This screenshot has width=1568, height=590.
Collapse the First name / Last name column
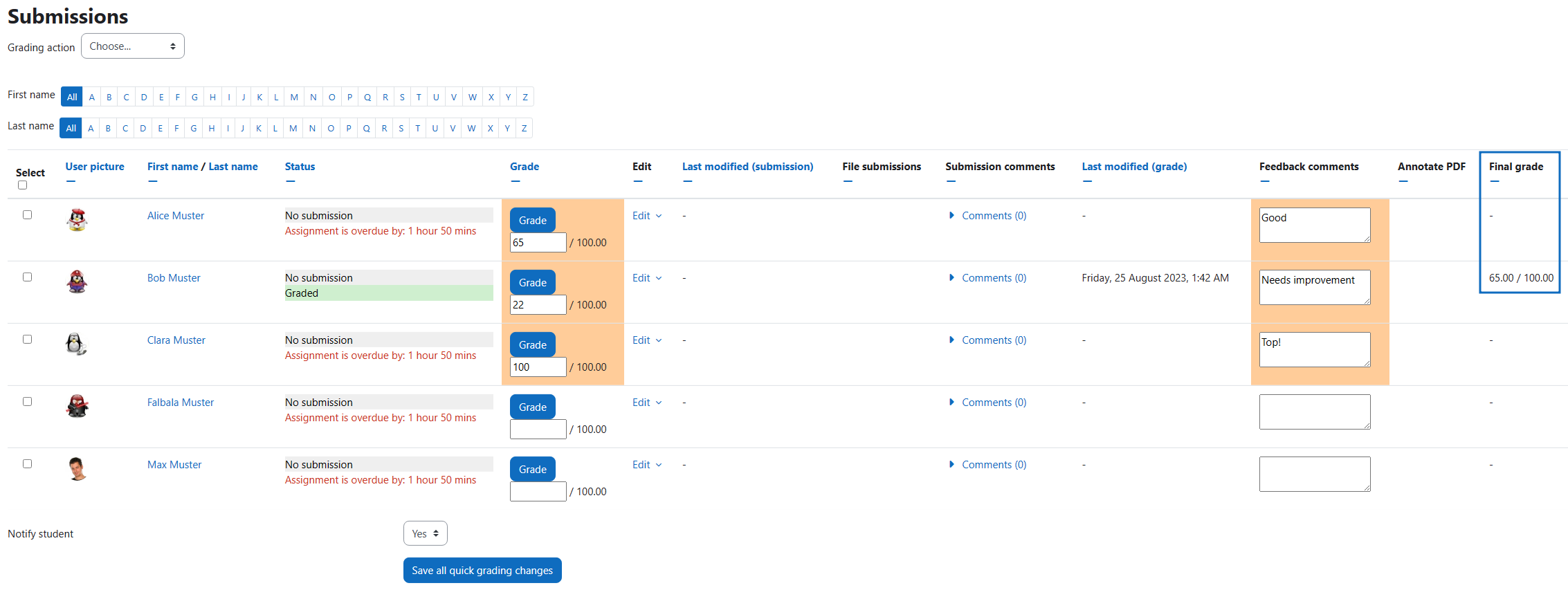[x=152, y=181]
